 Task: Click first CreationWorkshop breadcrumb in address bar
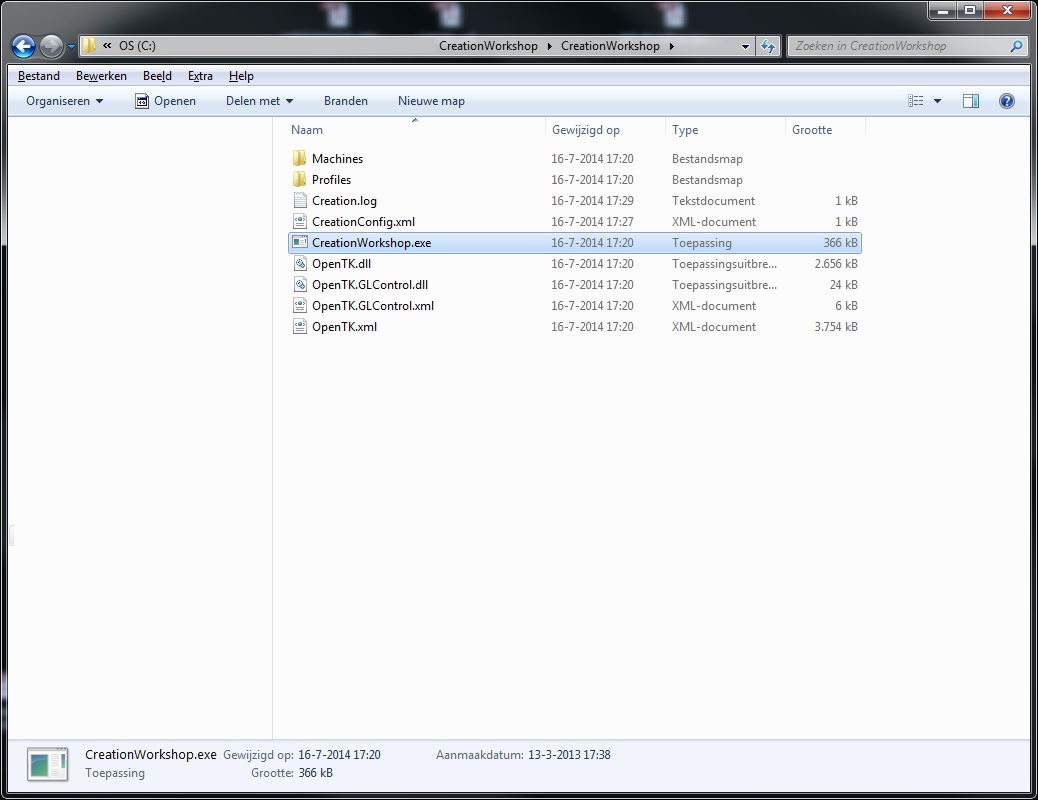point(489,46)
